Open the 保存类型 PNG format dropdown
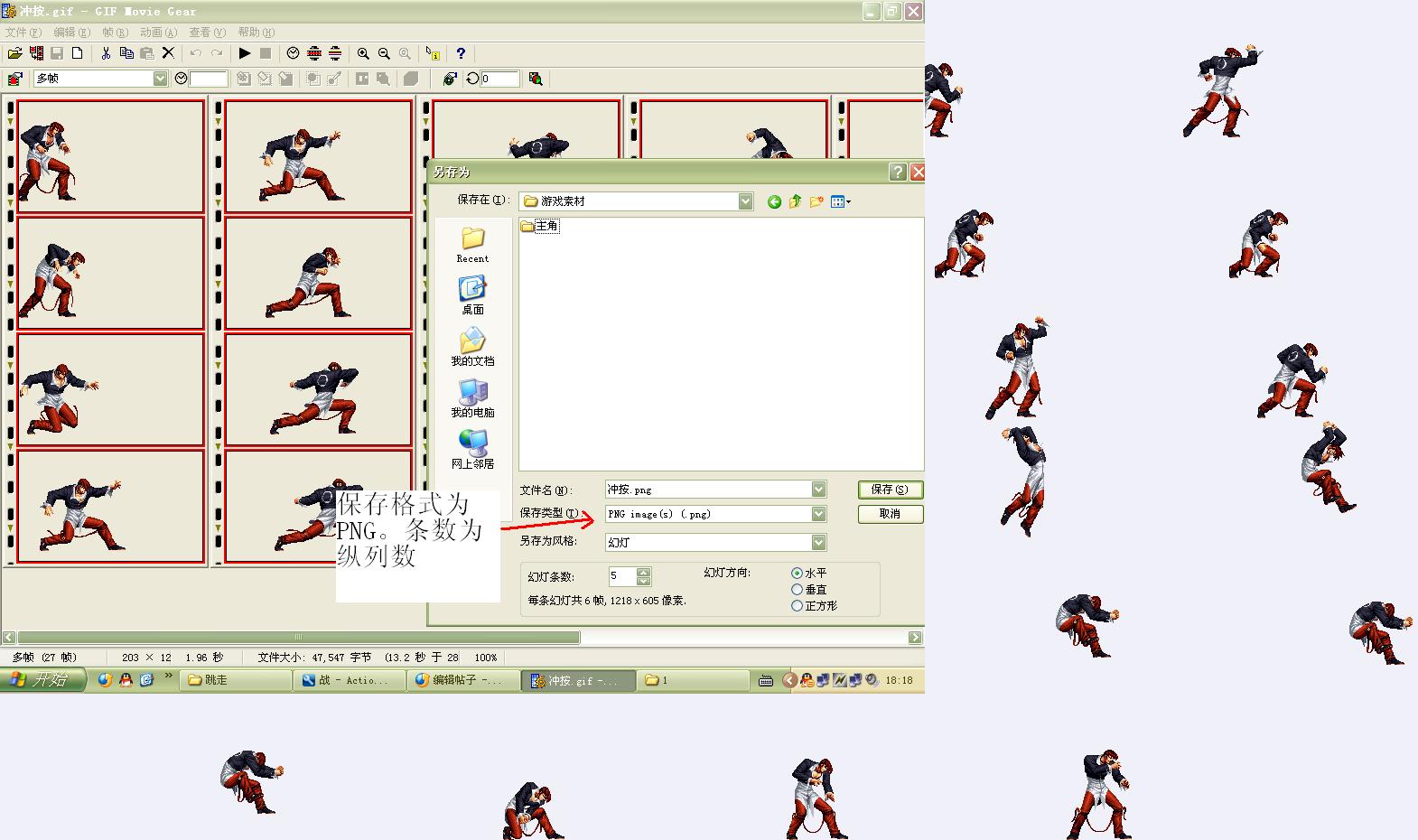The width and height of the screenshot is (1418, 840). pos(818,514)
